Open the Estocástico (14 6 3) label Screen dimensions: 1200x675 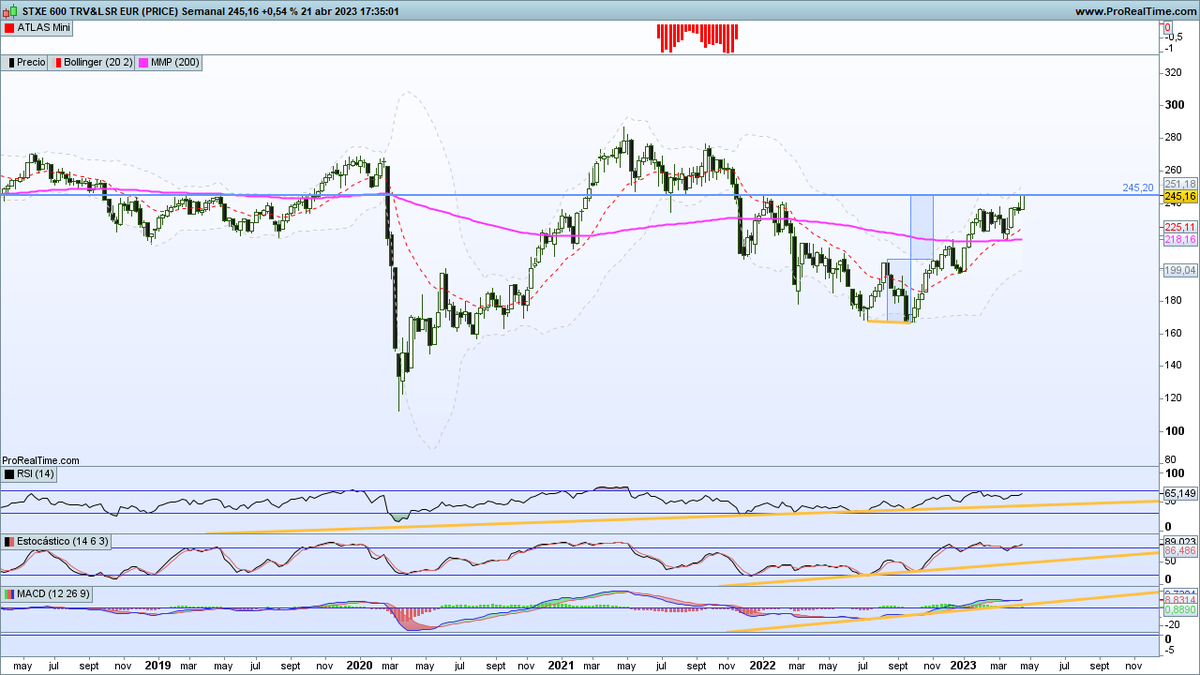63,541
